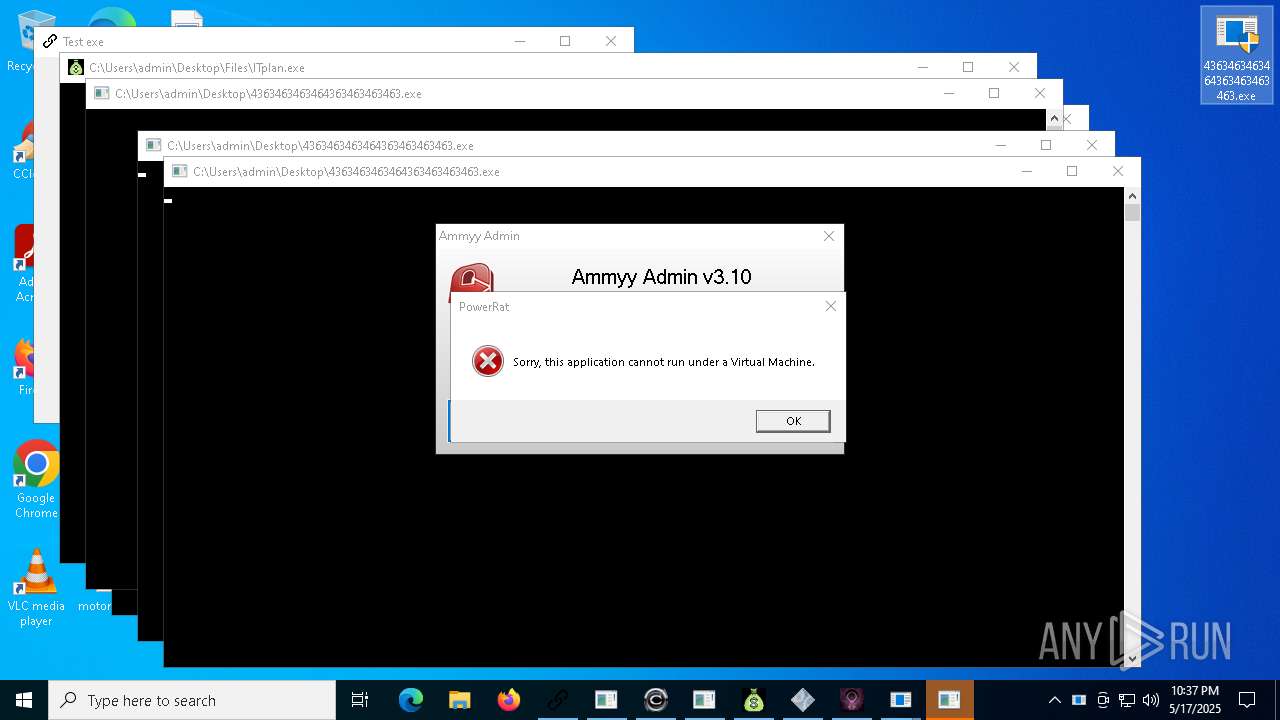This screenshot has height=720, width=1280.
Task: Click the ITplan.exe title bar money-bag icon
Action: [x=76, y=67]
